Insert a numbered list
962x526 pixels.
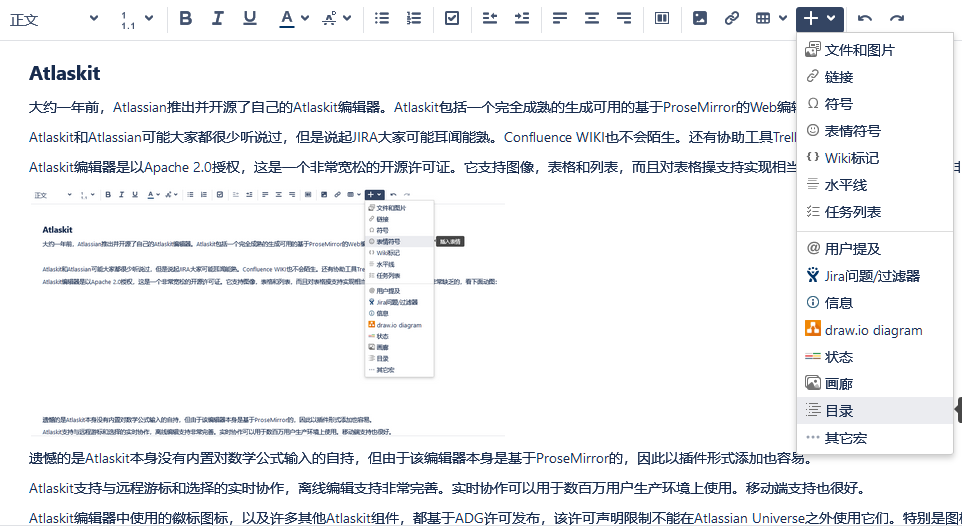coord(414,18)
